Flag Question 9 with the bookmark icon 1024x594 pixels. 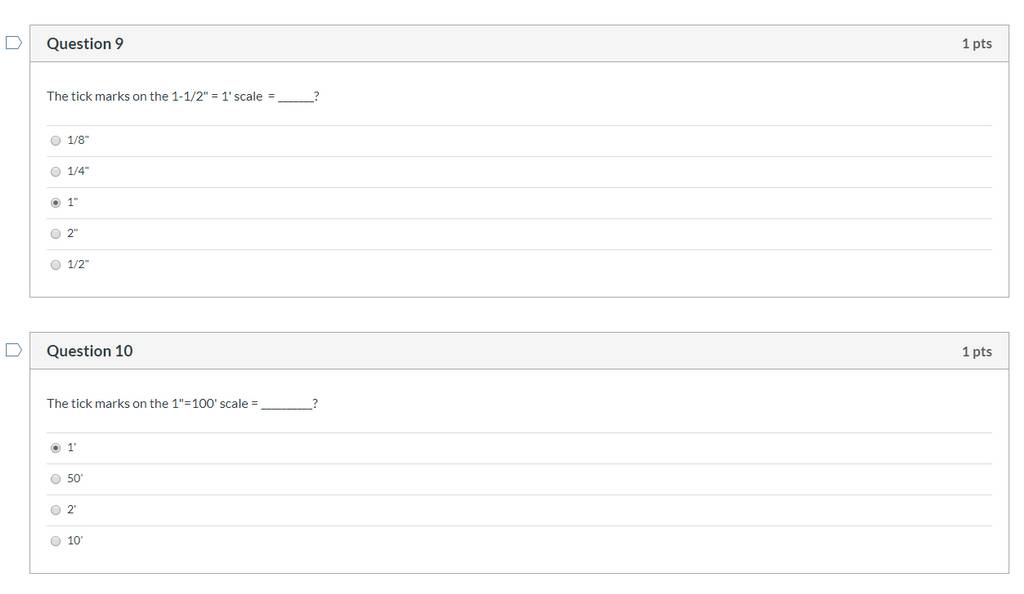click(14, 43)
